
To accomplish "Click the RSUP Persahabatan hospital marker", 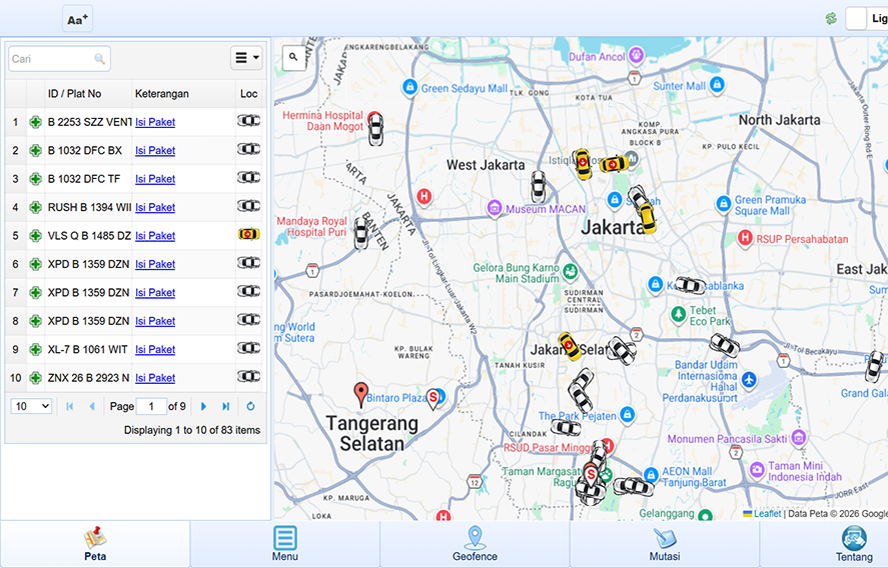I will coord(745,238).
